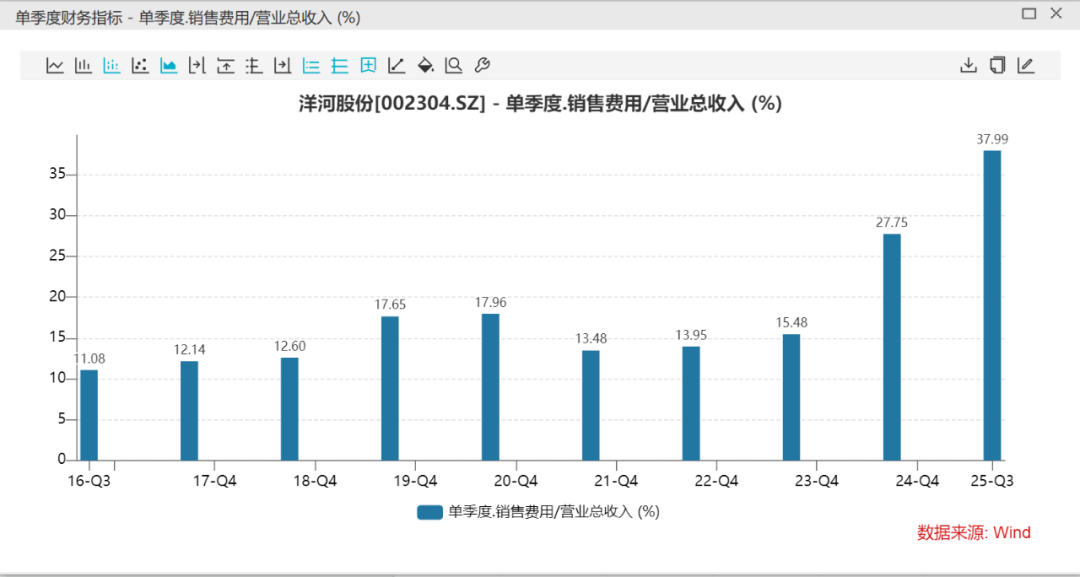Open the paint bucket fill color tool
The height and width of the screenshot is (577, 1080).
pyautogui.click(x=425, y=65)
